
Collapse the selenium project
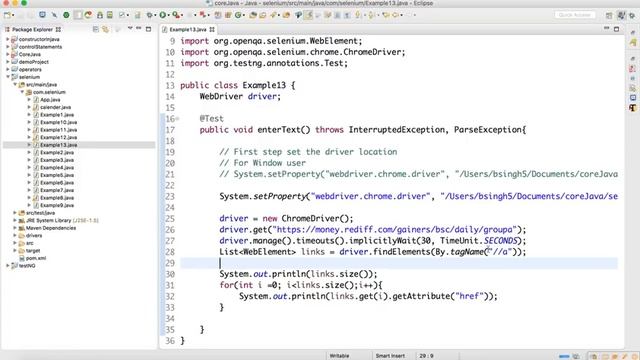[x=8, y=77]
